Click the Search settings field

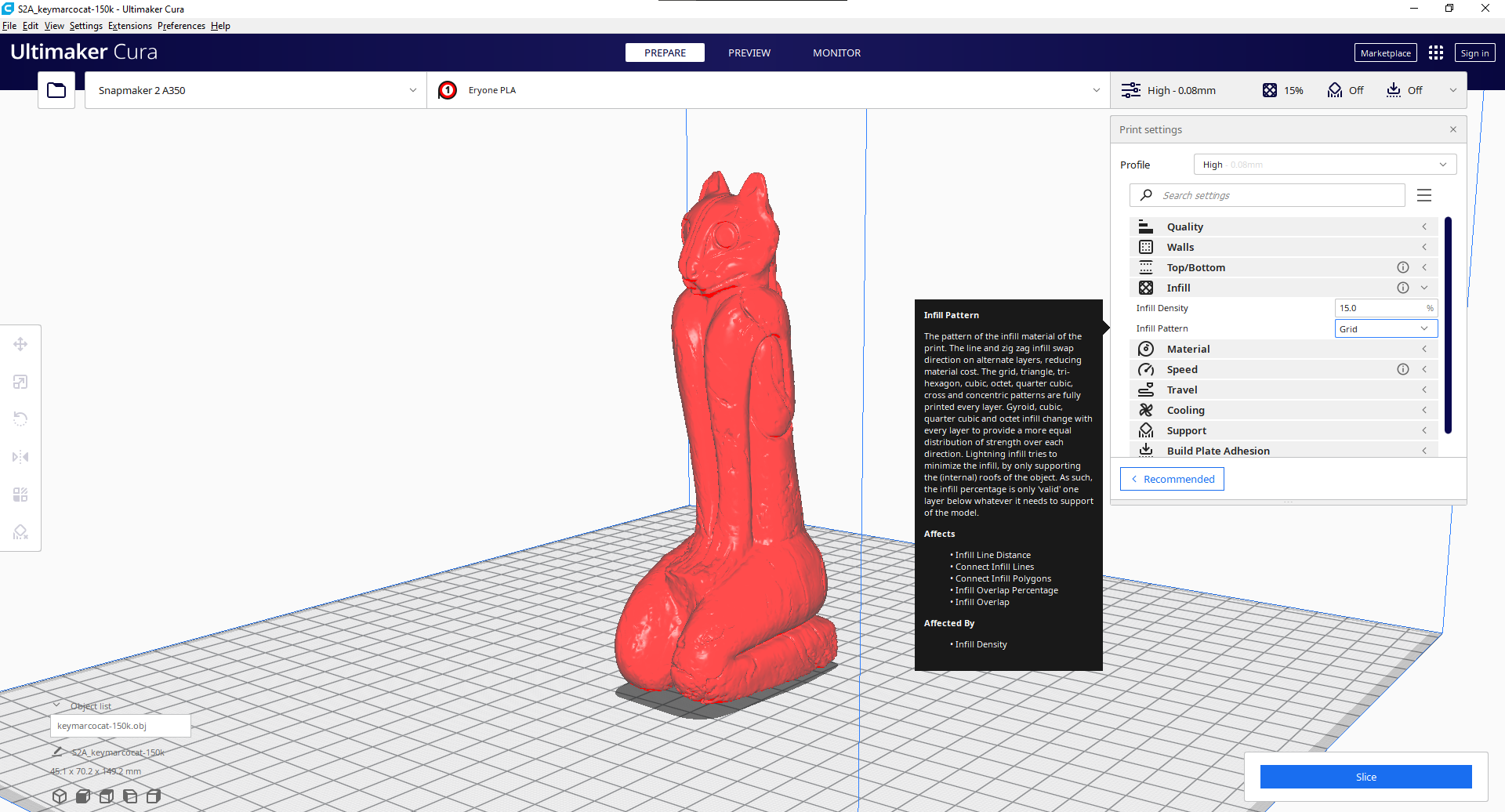1267,195
